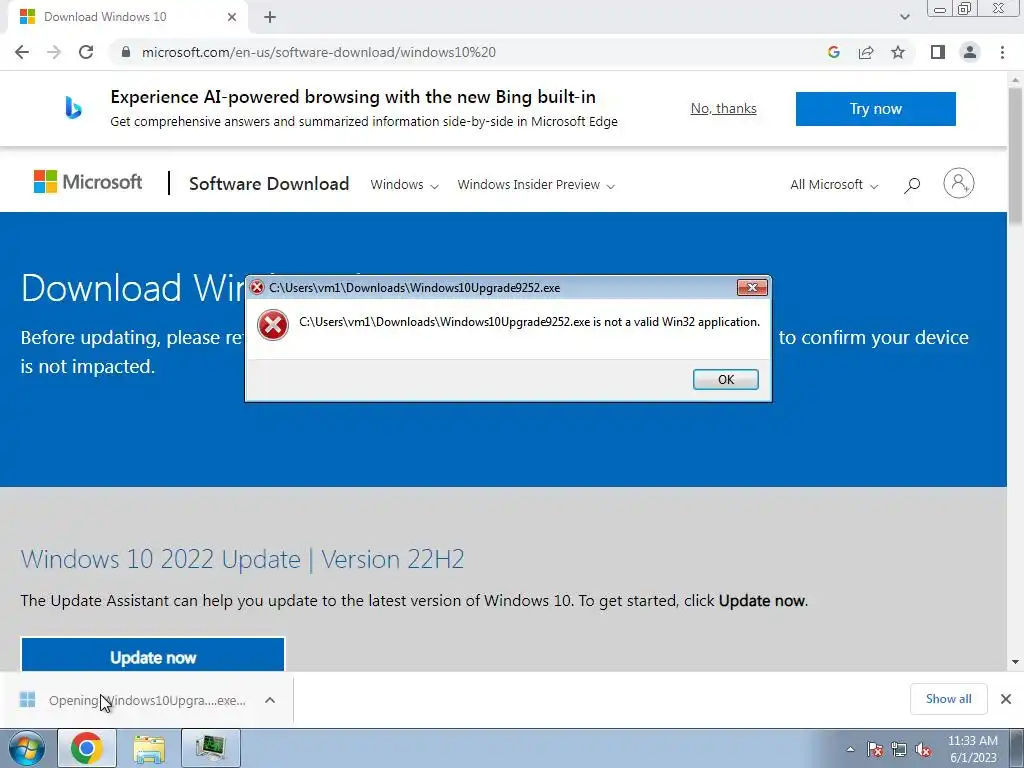This screenshot has width=1024, height=768.
Task: Show hidden tray icons arrow
Action: (850, 749)
